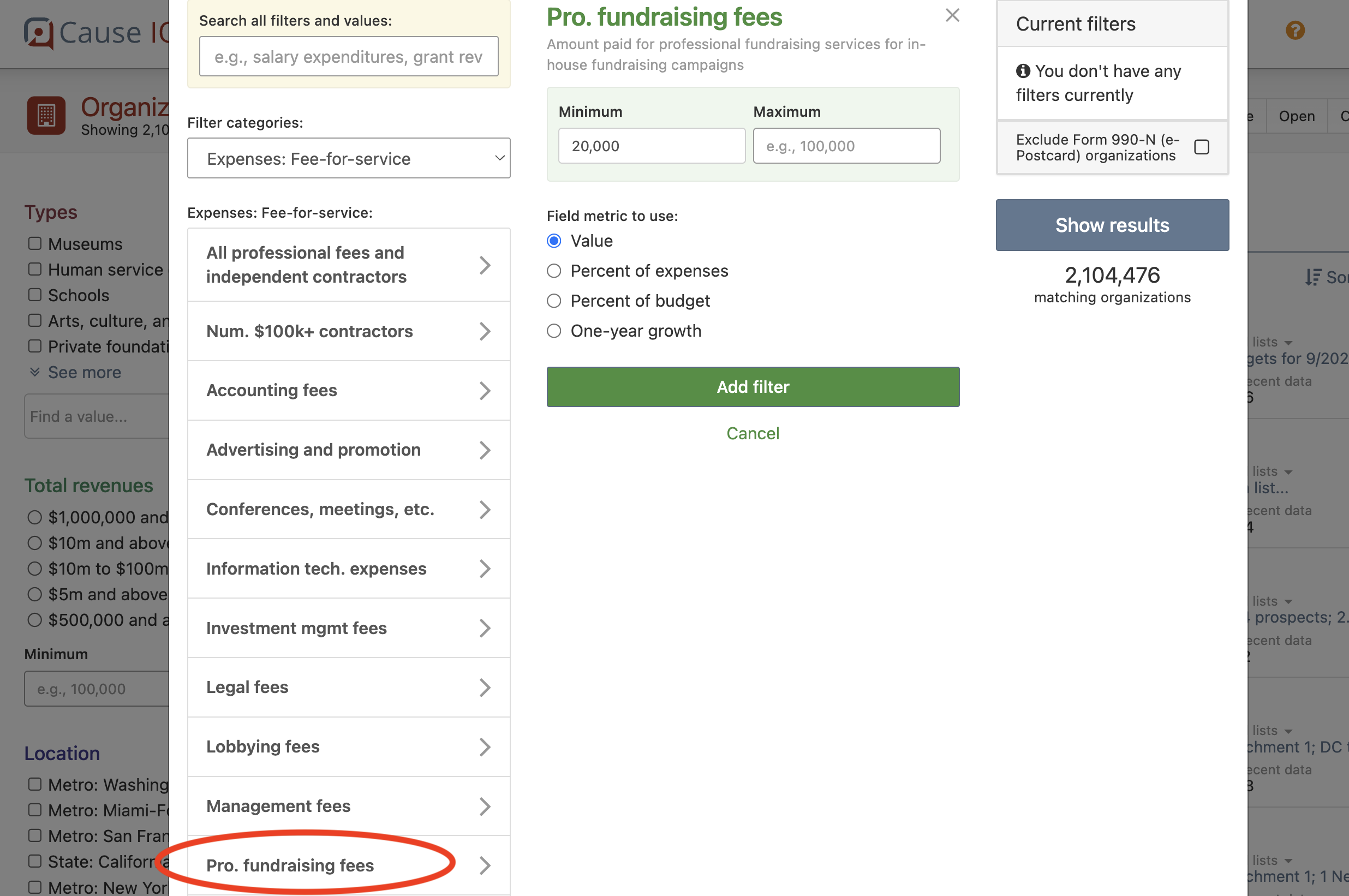
Task: Check the Schools checkbox
Action: coord(34,294)
